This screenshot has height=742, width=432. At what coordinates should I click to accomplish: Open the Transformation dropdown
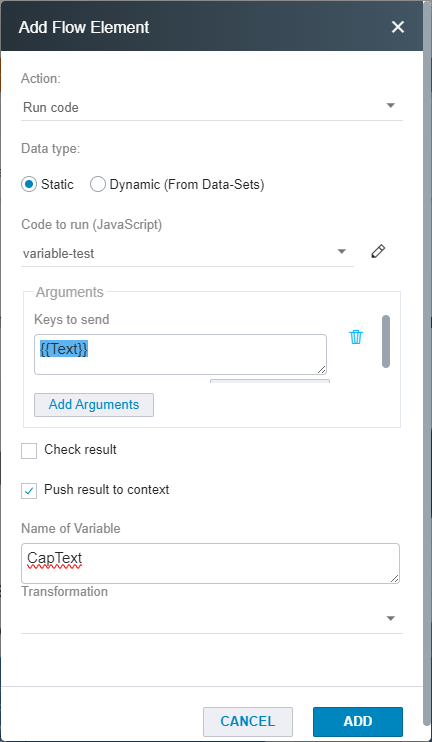(212, 619)
